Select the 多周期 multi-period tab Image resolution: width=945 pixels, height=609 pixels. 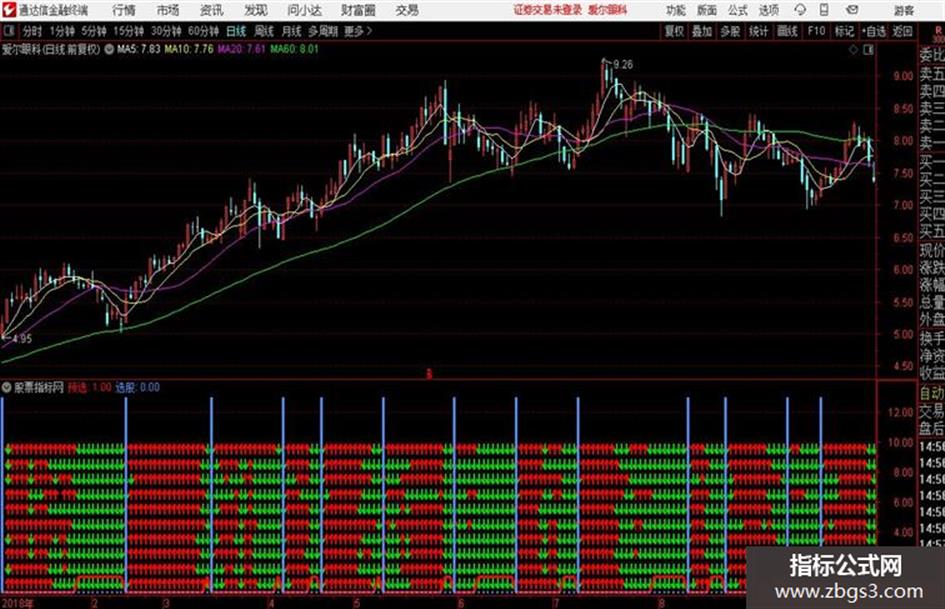coord(323,31)
